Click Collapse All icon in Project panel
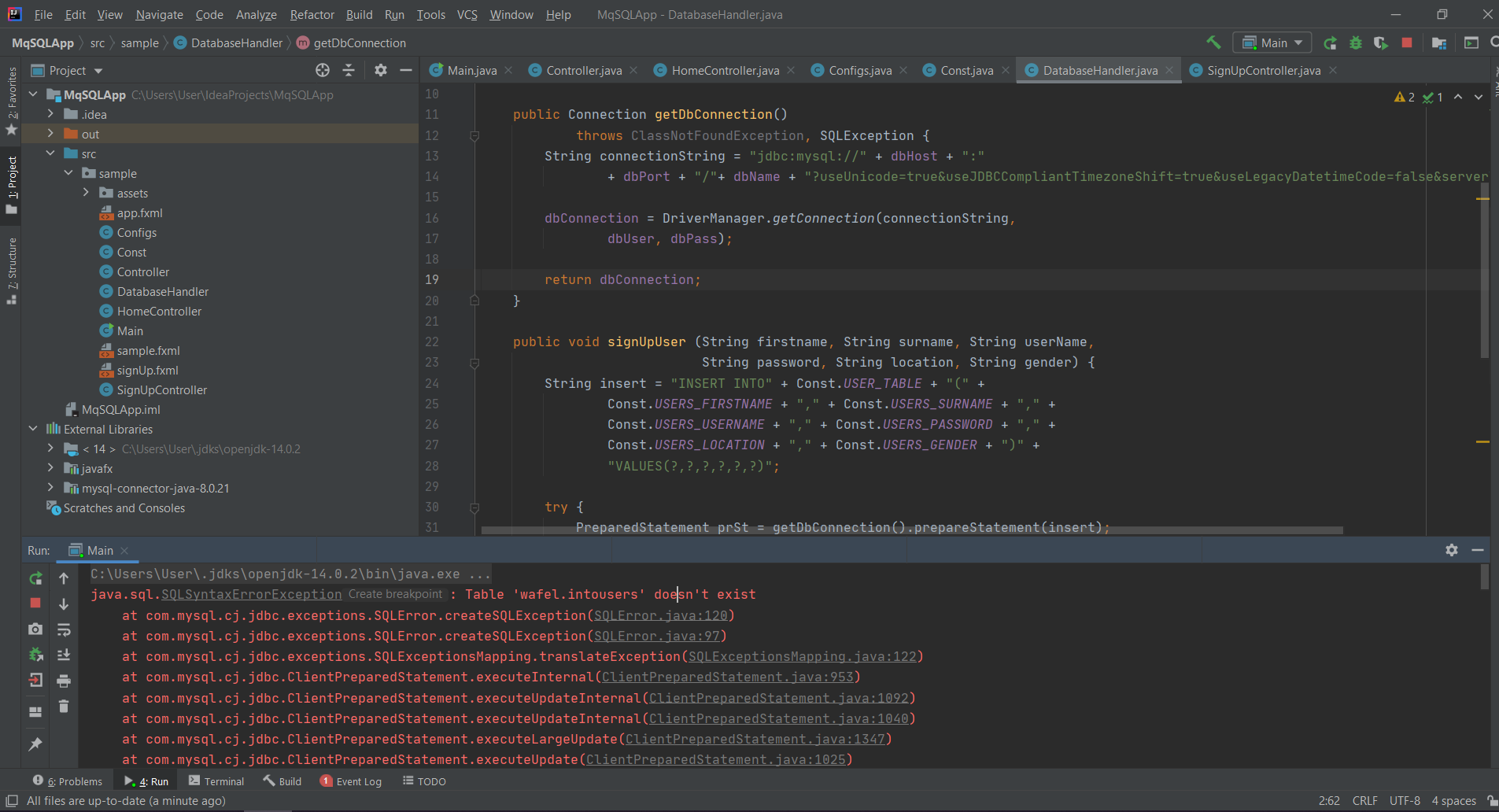The width and height of the screenshot is (1499, 812). coord(349,70)
